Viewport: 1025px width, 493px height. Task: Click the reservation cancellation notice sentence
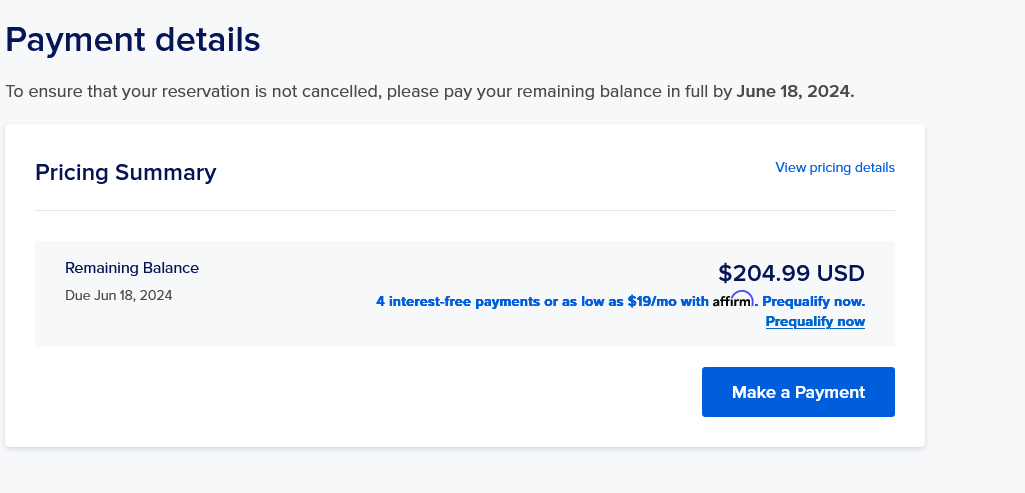point(429,92)
